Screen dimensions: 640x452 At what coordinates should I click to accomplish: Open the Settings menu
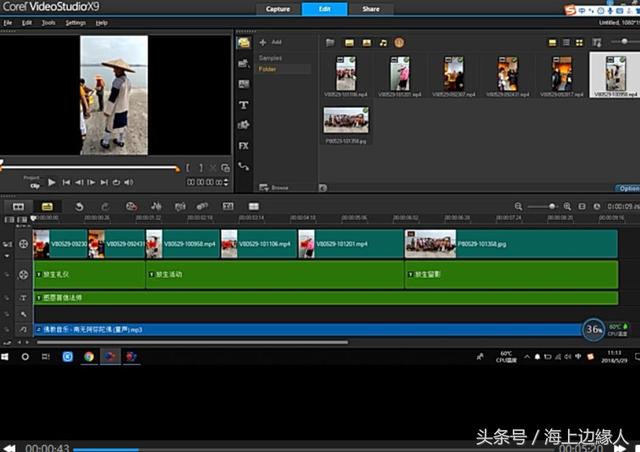coord(76,23)
